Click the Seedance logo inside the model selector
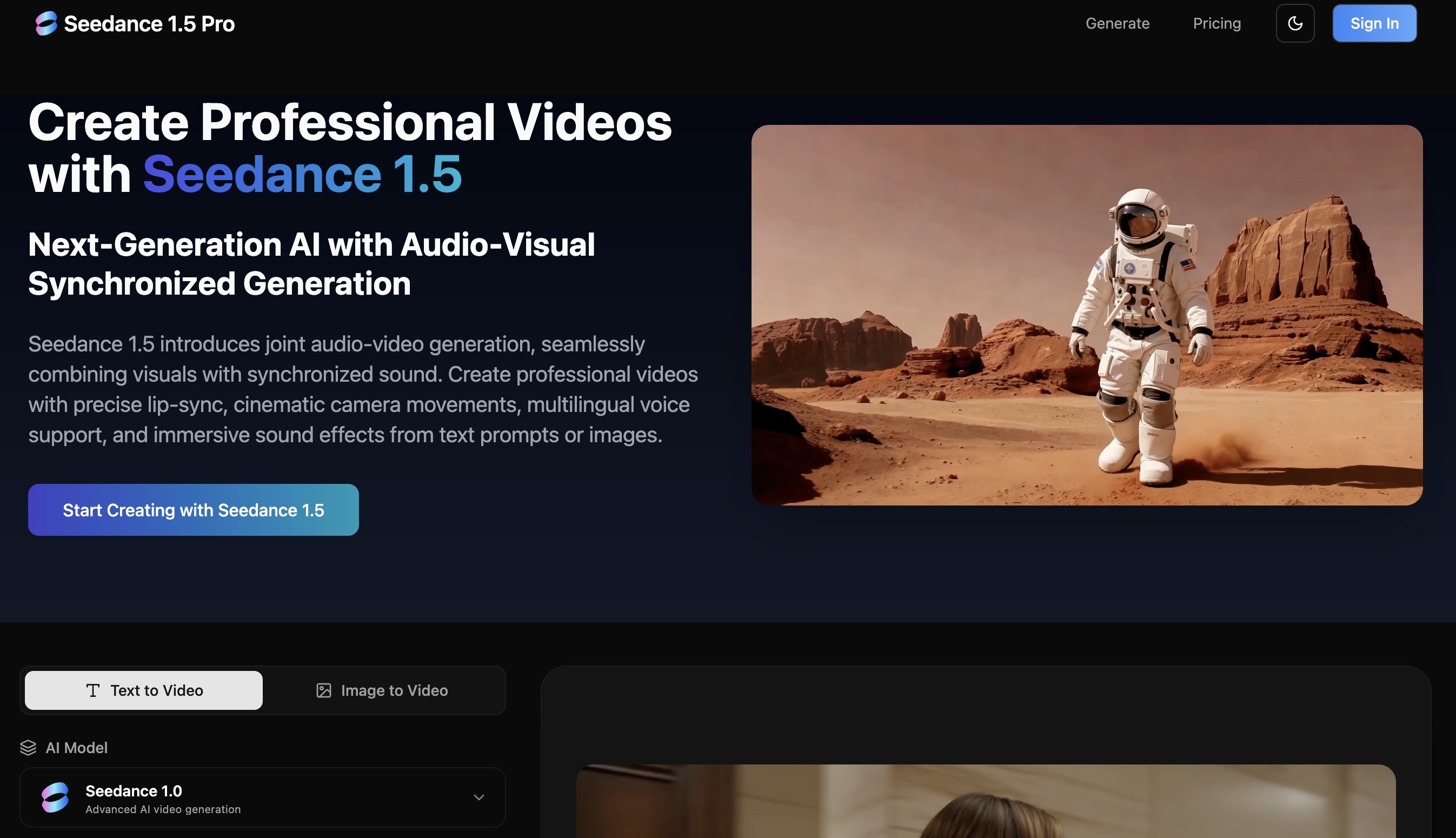Image resolution: width=1456 pixels, height=838 pixels. coord(54,797)
